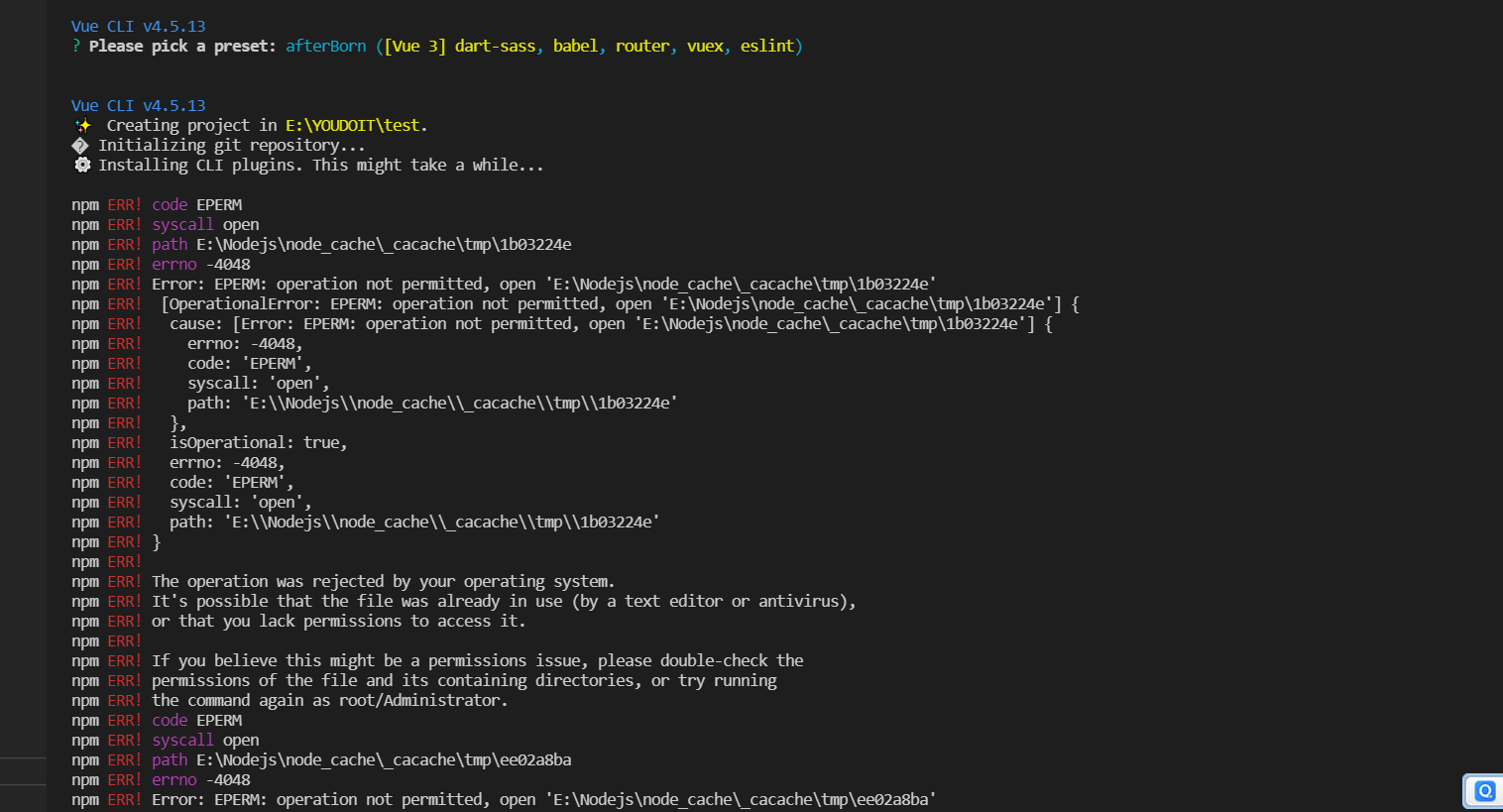Click the 'dart-sass' preset feature
Screen dimensions: 1503x812
(495, 46)
